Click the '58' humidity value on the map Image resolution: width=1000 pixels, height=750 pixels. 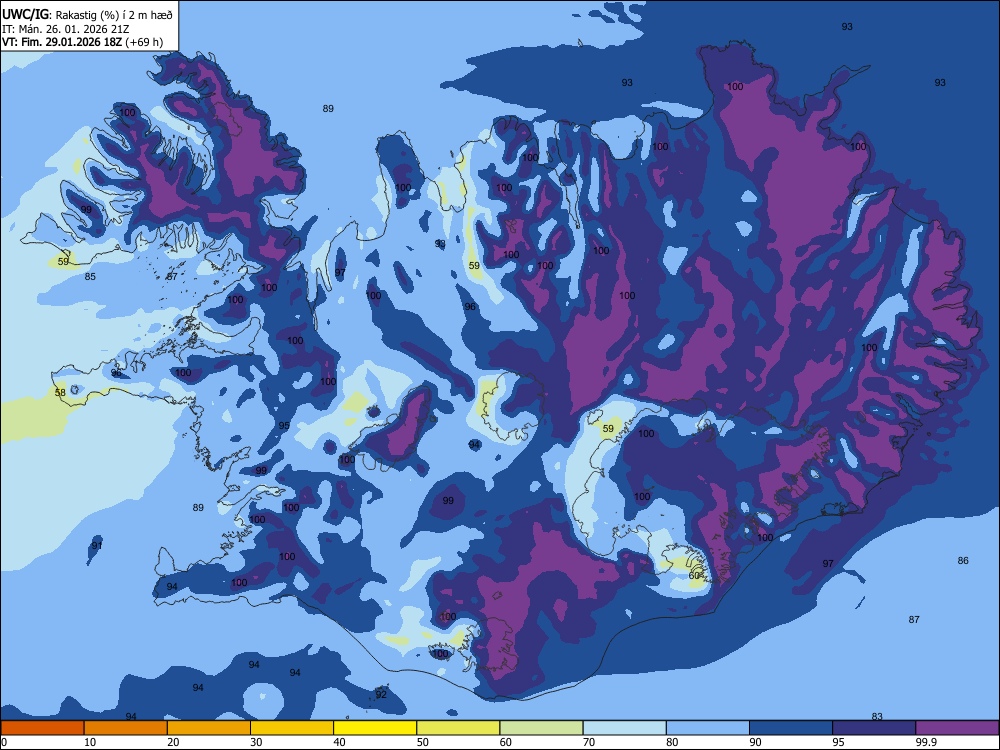tap(60, 392)
